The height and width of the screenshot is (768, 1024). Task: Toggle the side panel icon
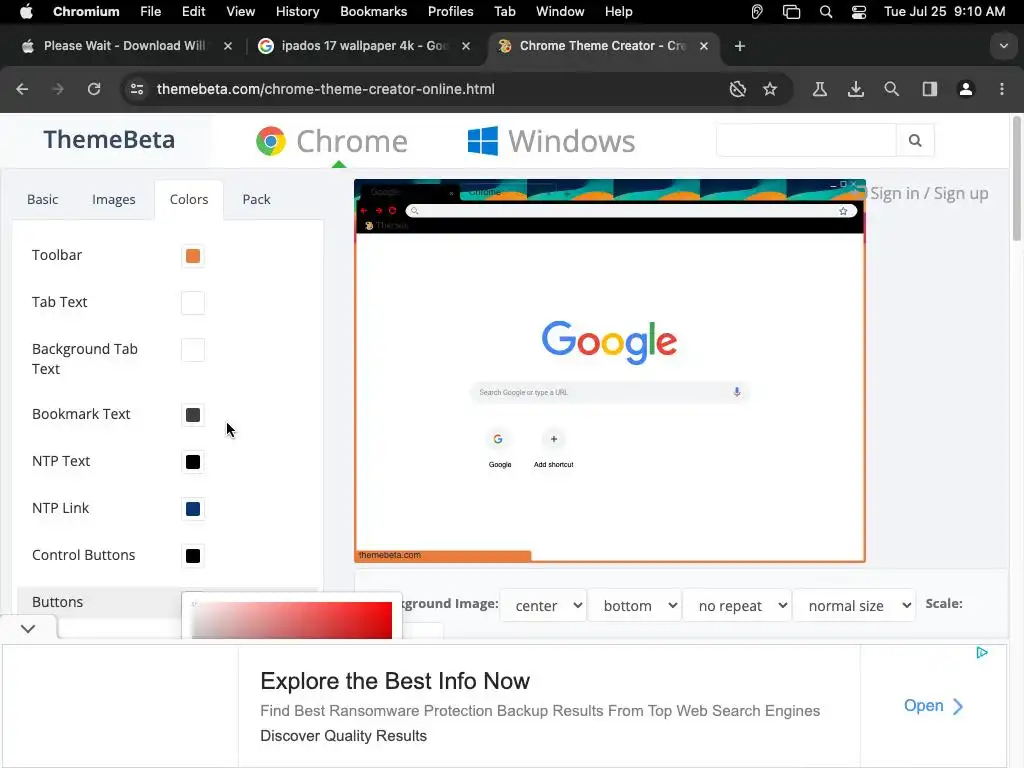point(929,89)
